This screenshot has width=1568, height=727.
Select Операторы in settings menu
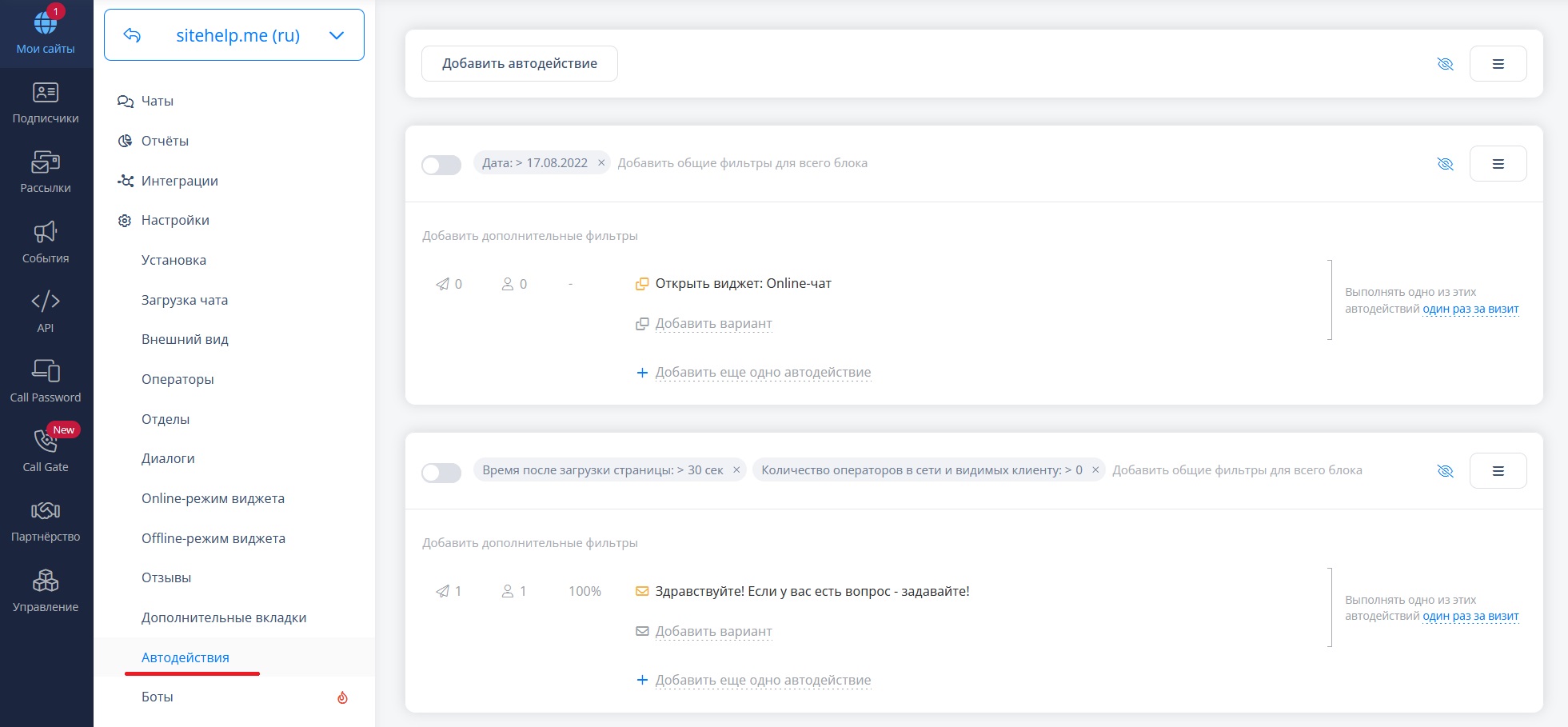click(x=178, y=379)
